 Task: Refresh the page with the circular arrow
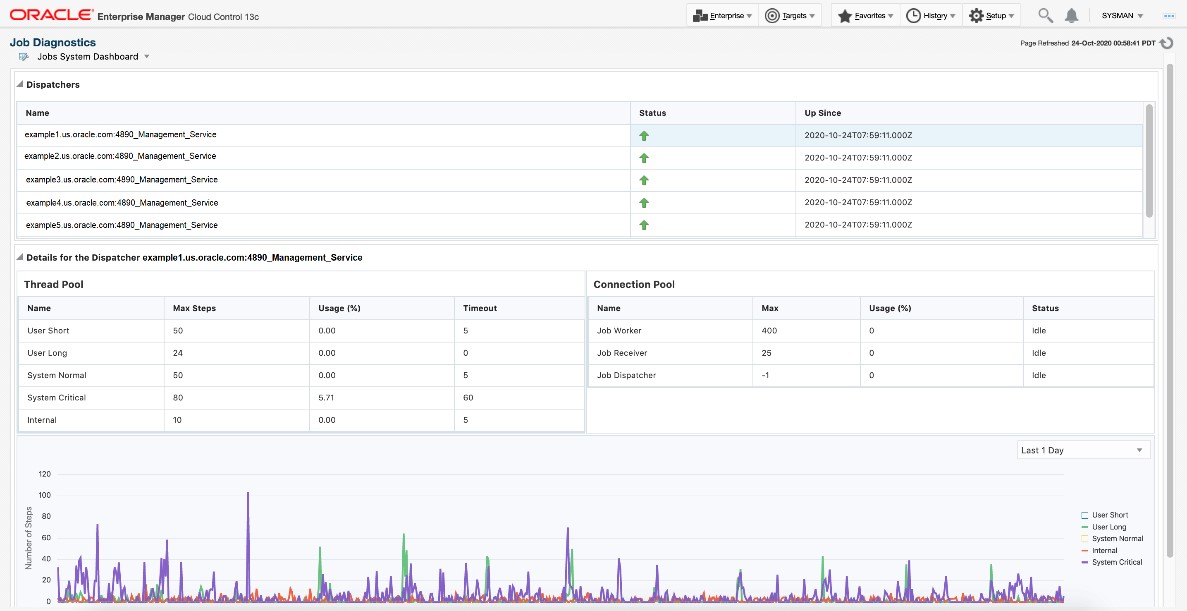tap(1166, 43)
